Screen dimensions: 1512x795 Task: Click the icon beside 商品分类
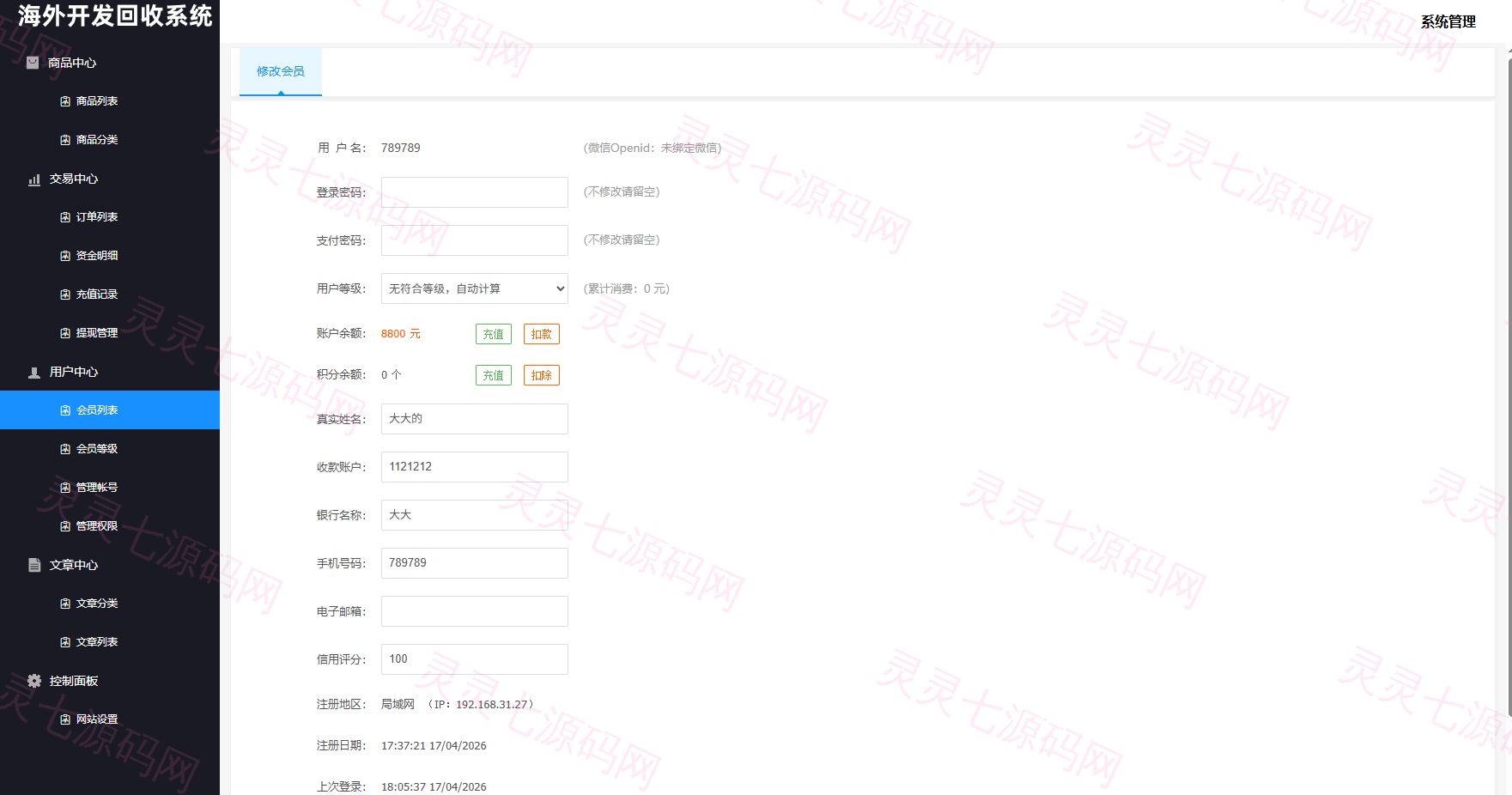coord(65,140)
